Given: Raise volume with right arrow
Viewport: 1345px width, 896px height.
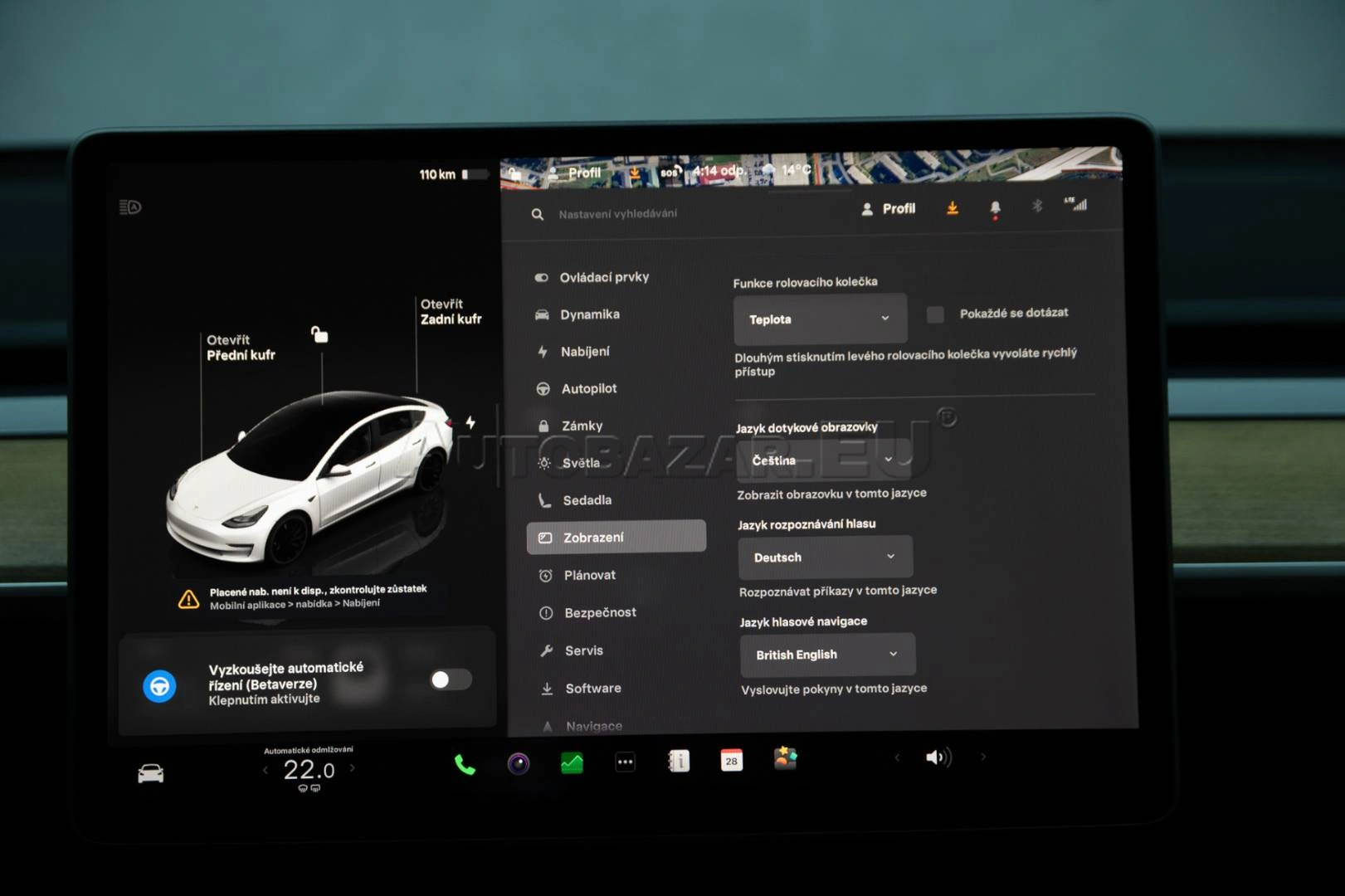Looking at the screenshot, I should pos(983,757).
